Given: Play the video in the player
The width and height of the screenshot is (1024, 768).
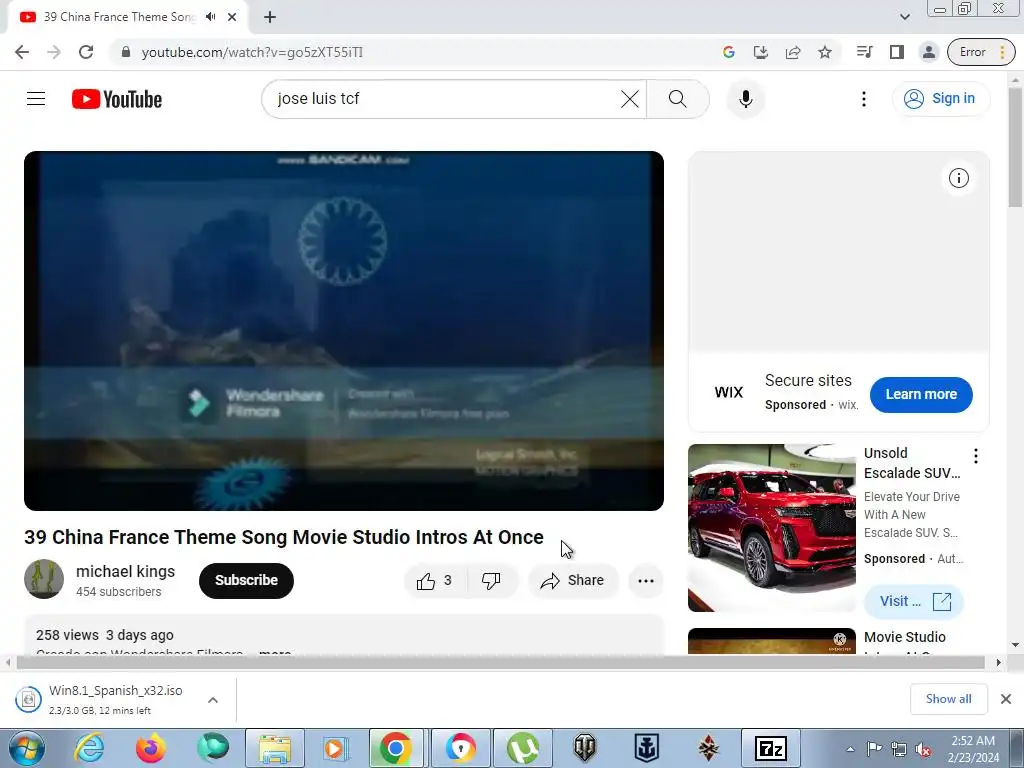Looking at the screenshot, I should 344,330.
